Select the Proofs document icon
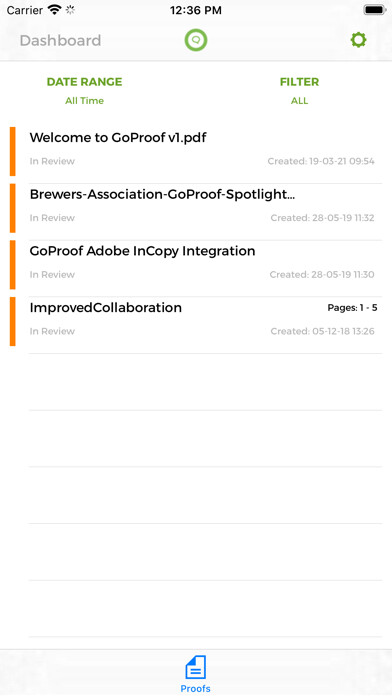392x696 pixels. pyautogui.click(x=195, y=667)
